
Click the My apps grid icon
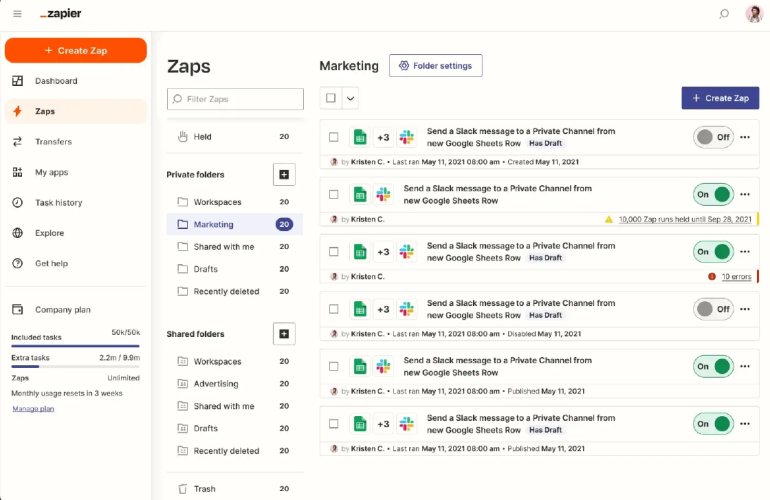pos(18,172)
